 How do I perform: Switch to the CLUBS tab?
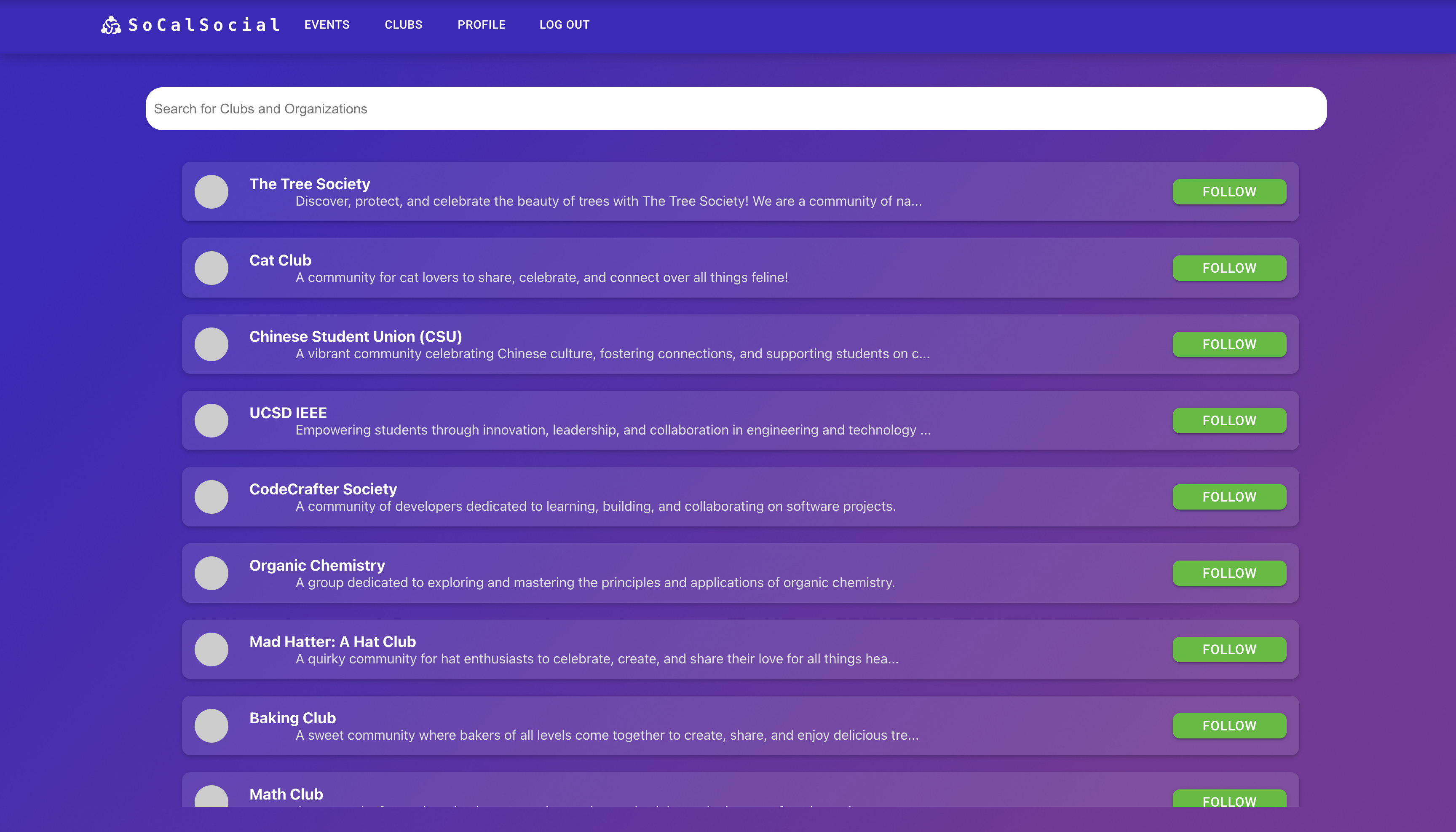click(403, 24)
